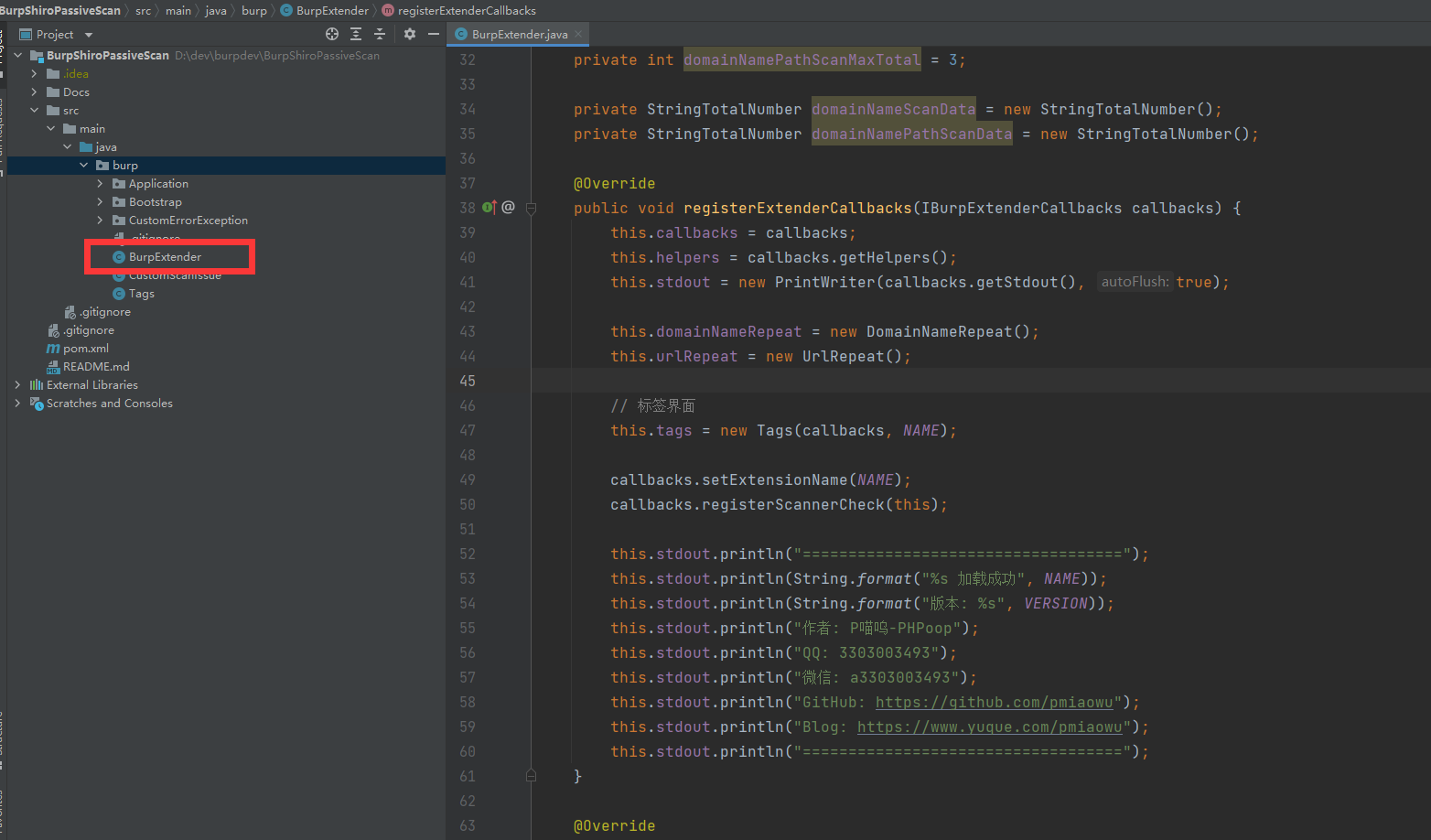Collapse the src folder
Image resolution: width=1431 pixels, height=840 pixels.
[34, 111]
